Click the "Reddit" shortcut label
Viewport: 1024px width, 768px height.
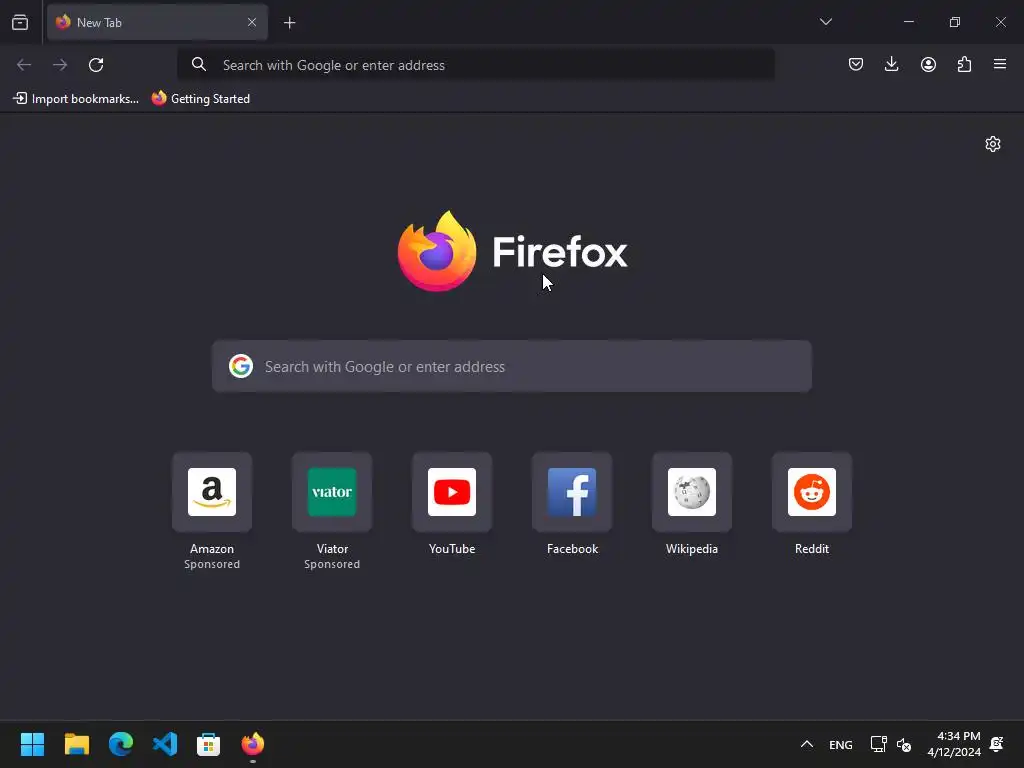(812, 549)
